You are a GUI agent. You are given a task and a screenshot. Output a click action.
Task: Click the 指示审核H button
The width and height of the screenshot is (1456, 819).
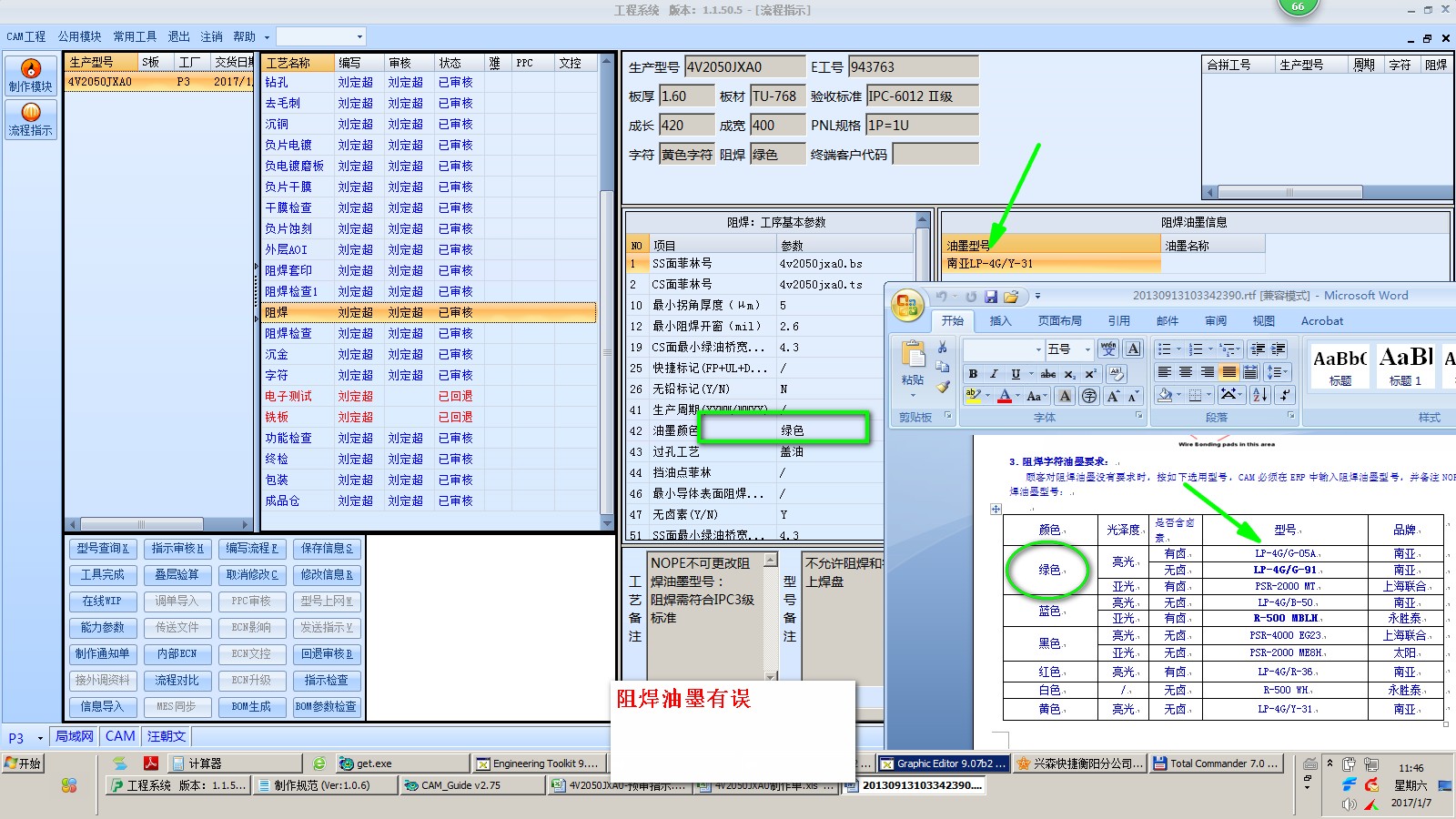click(177, 549)
